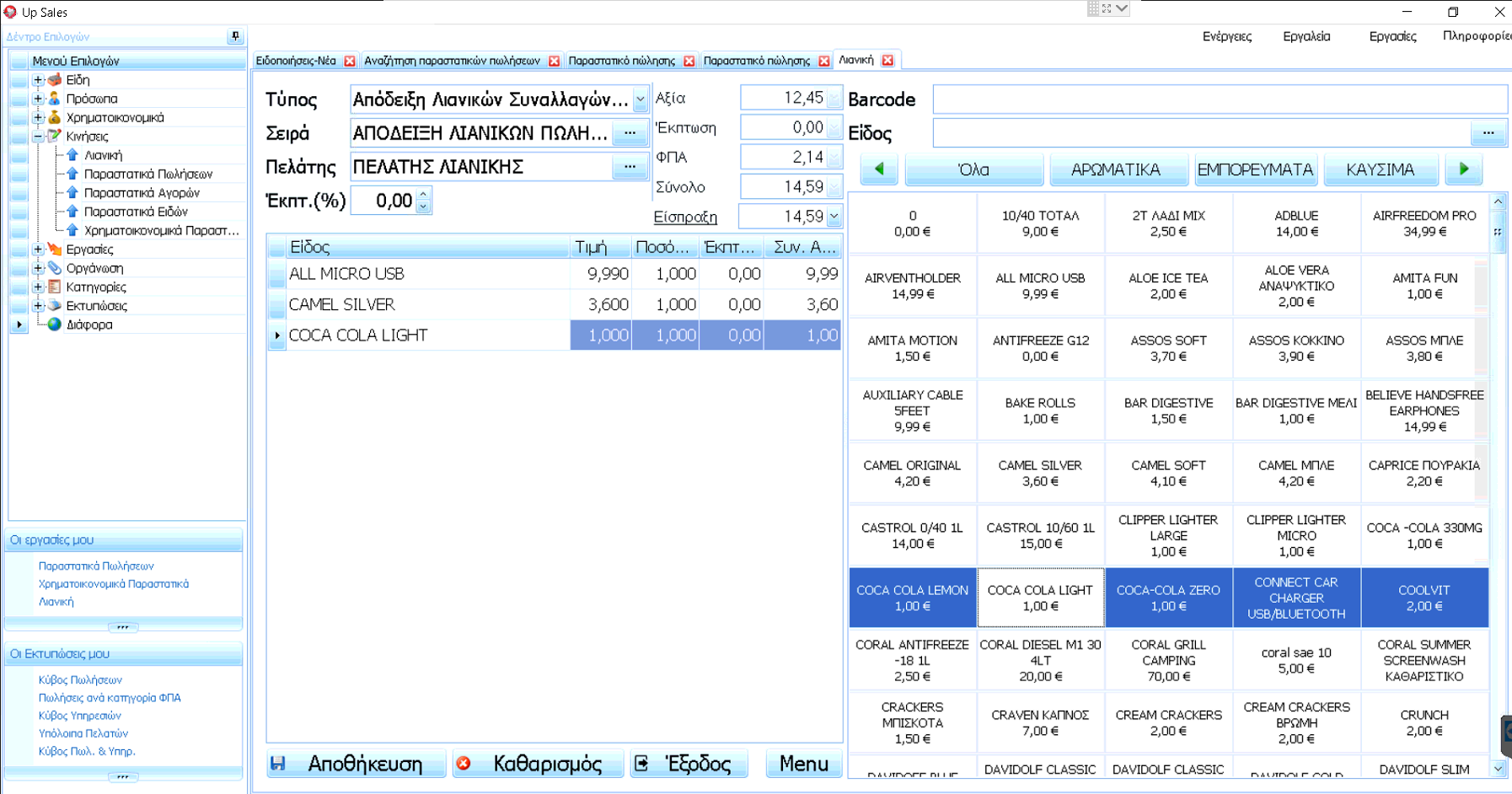Close the Ειδοποιήσεις-Νέα tab
The width and height of the screenshot is (1512, 794).
coord(350,62)
